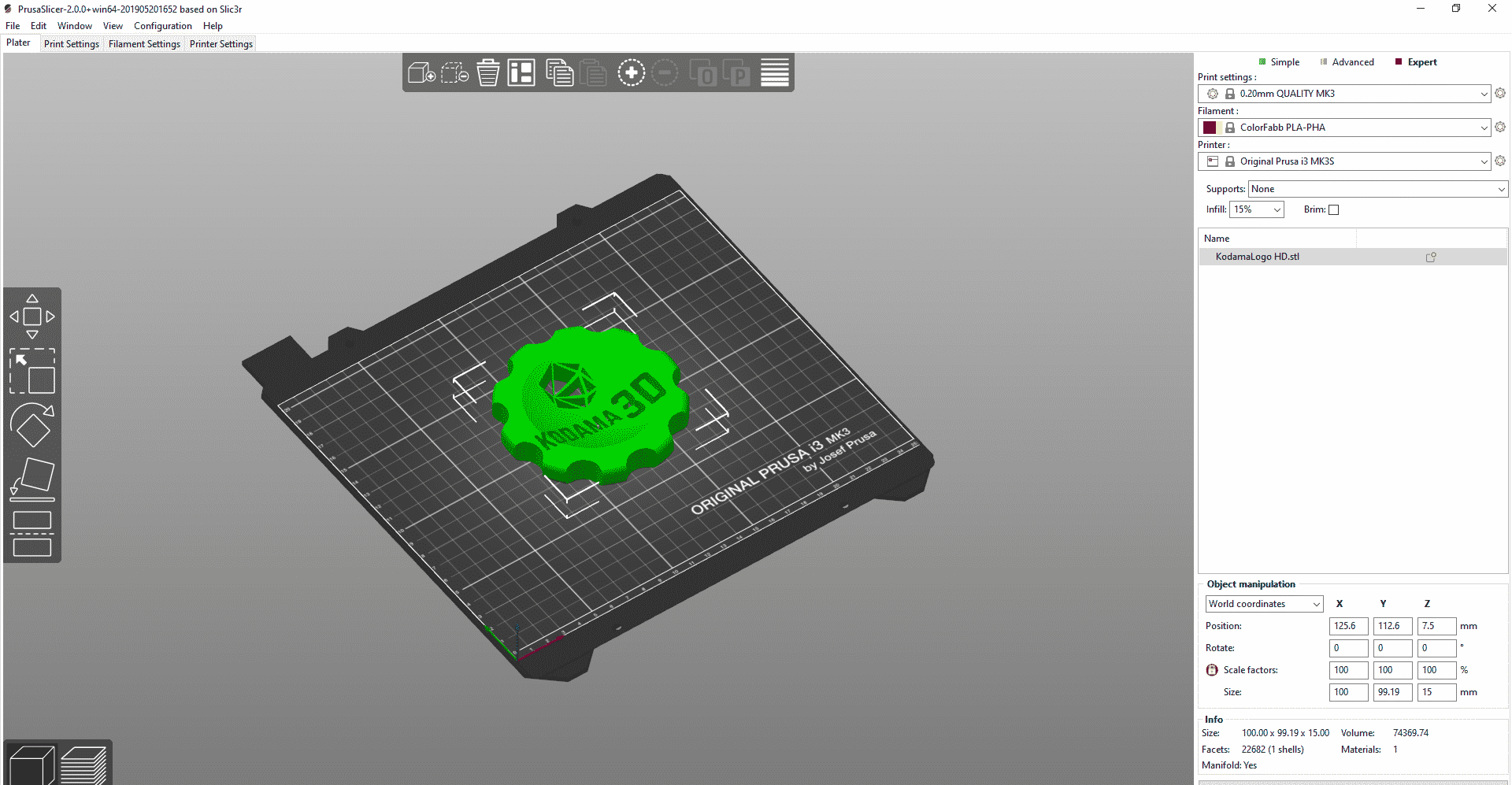The height and width of the screenshot is (785, 1512).
Task: Select the Rotate gizmo tool
Action: 32,425
